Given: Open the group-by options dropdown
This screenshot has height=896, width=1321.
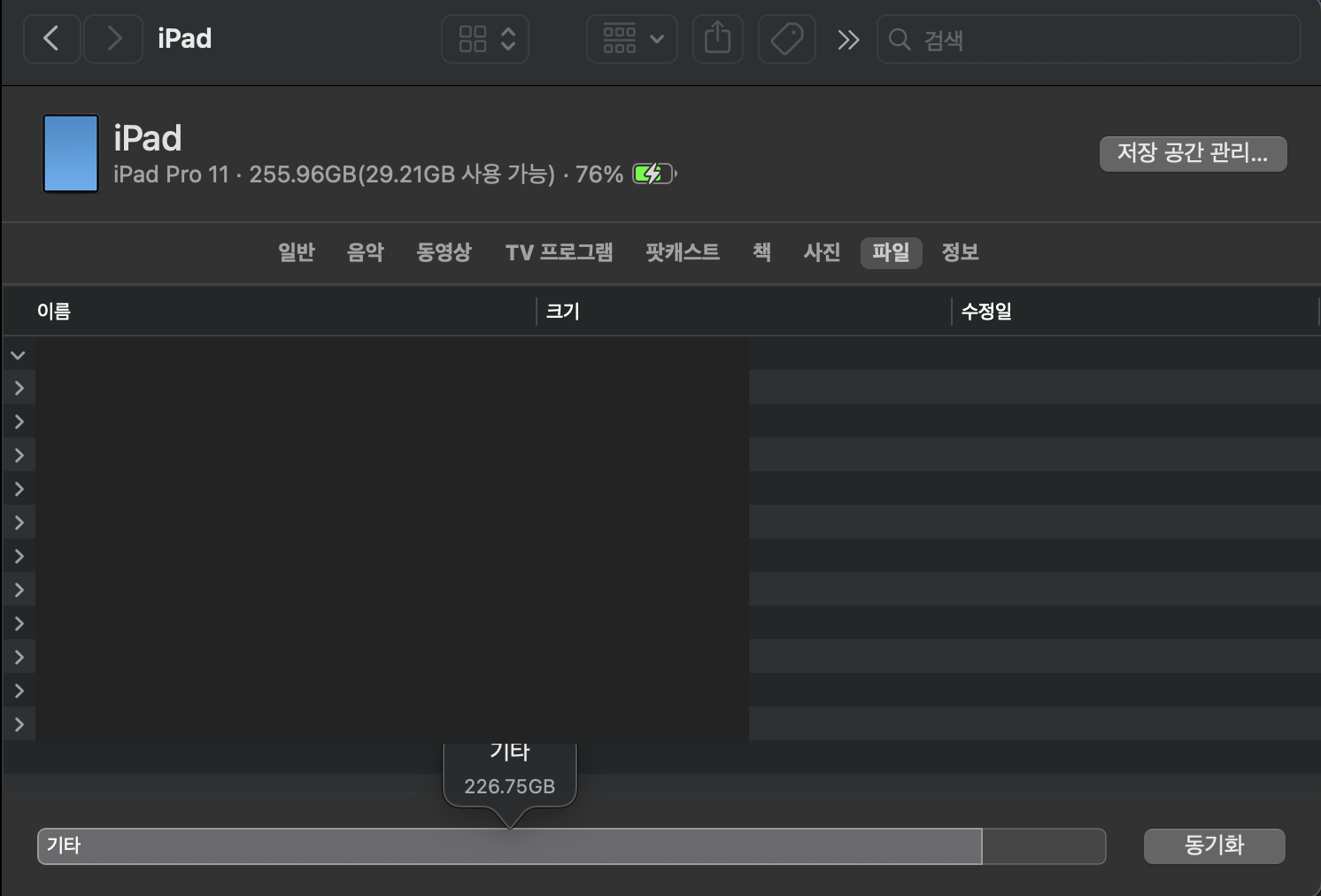Looking at the screenshot, I should tap(631, 39).
